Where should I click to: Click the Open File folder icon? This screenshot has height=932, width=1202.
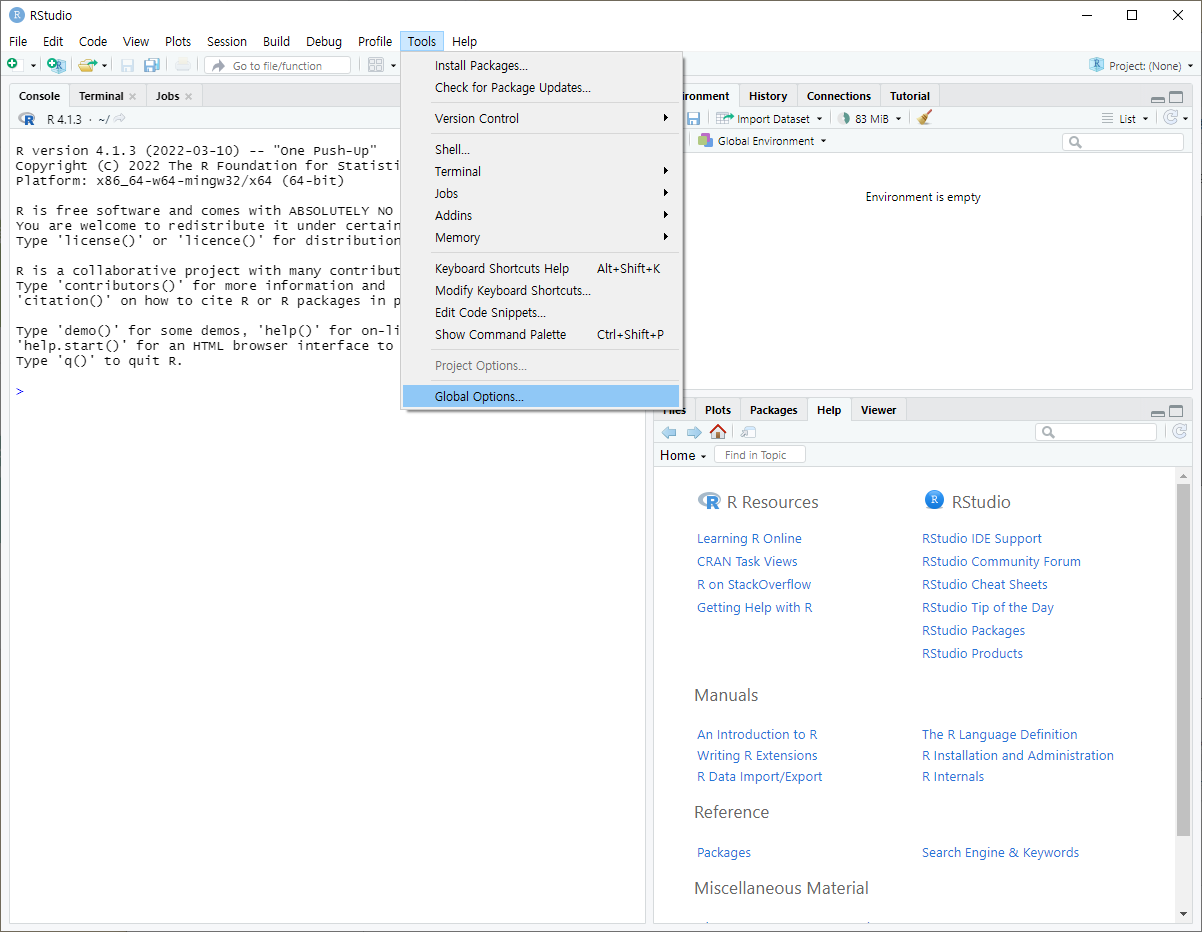pos(87,65)
